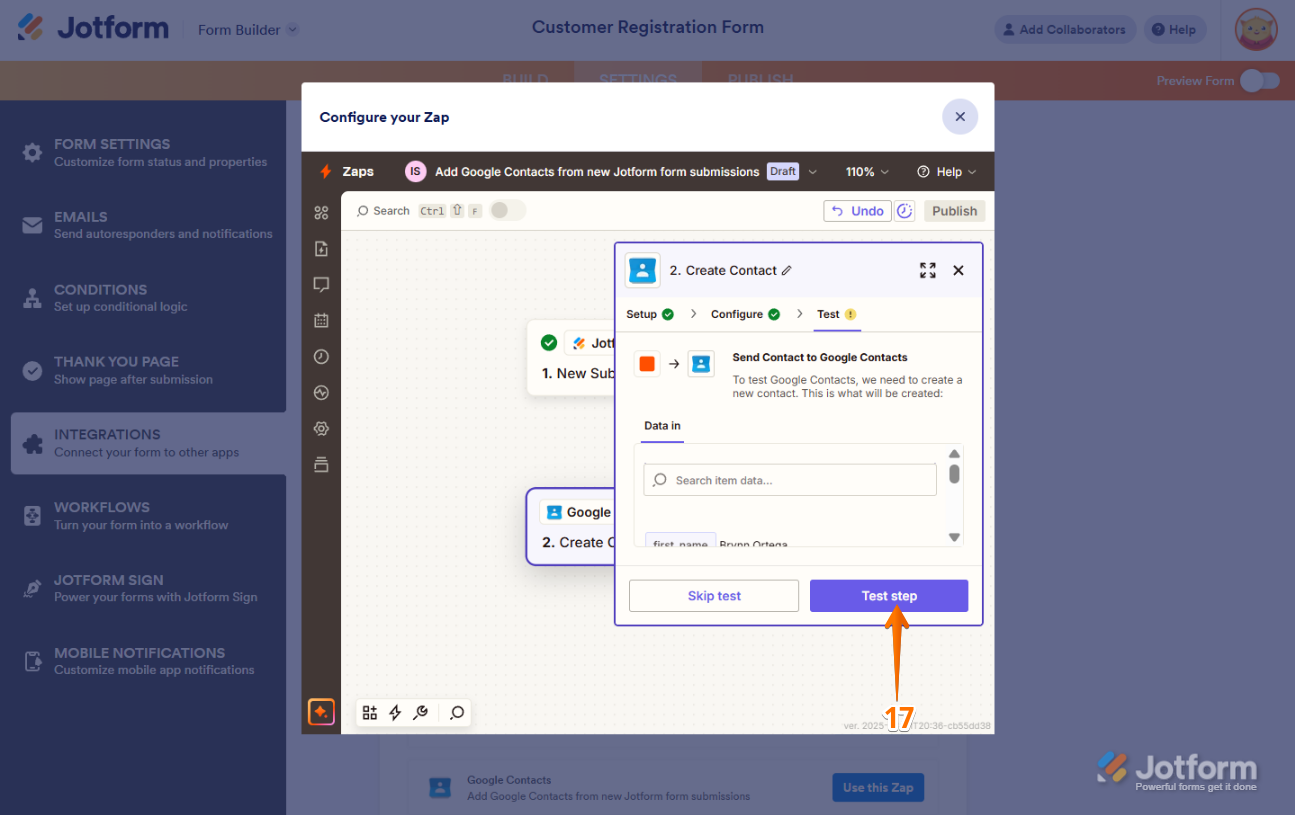Click Add Collaborators button

coord(1065,29)
